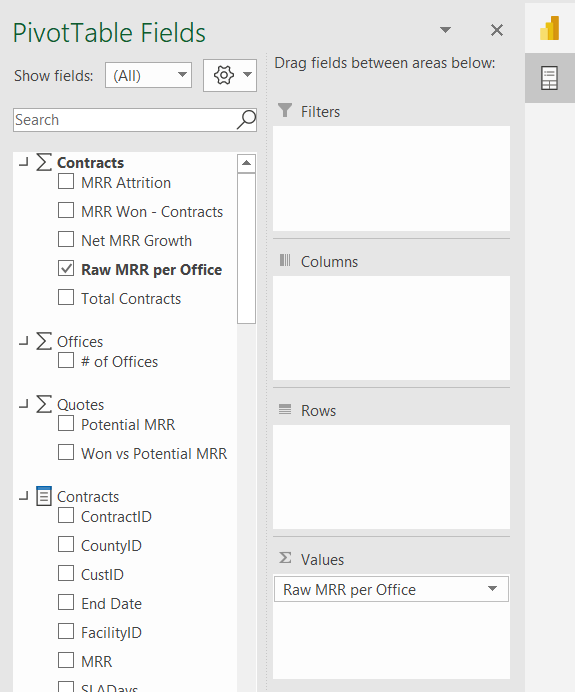Image resolution: width=577 pixels, height=692 pixels.
Task: Click the gear Tools settings icon
Action: pos(223,75)
